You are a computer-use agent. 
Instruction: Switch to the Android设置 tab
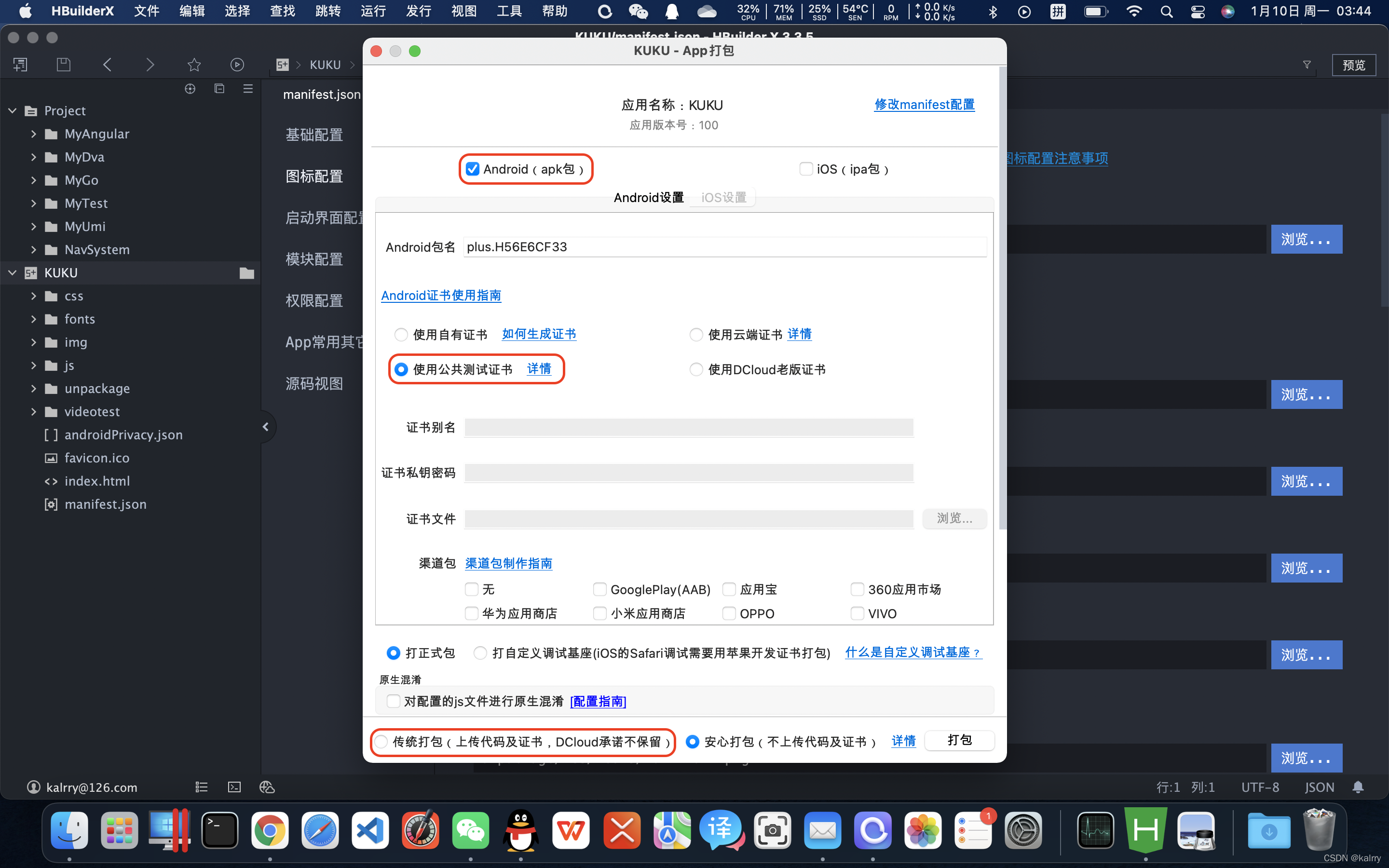pos(649,198)
